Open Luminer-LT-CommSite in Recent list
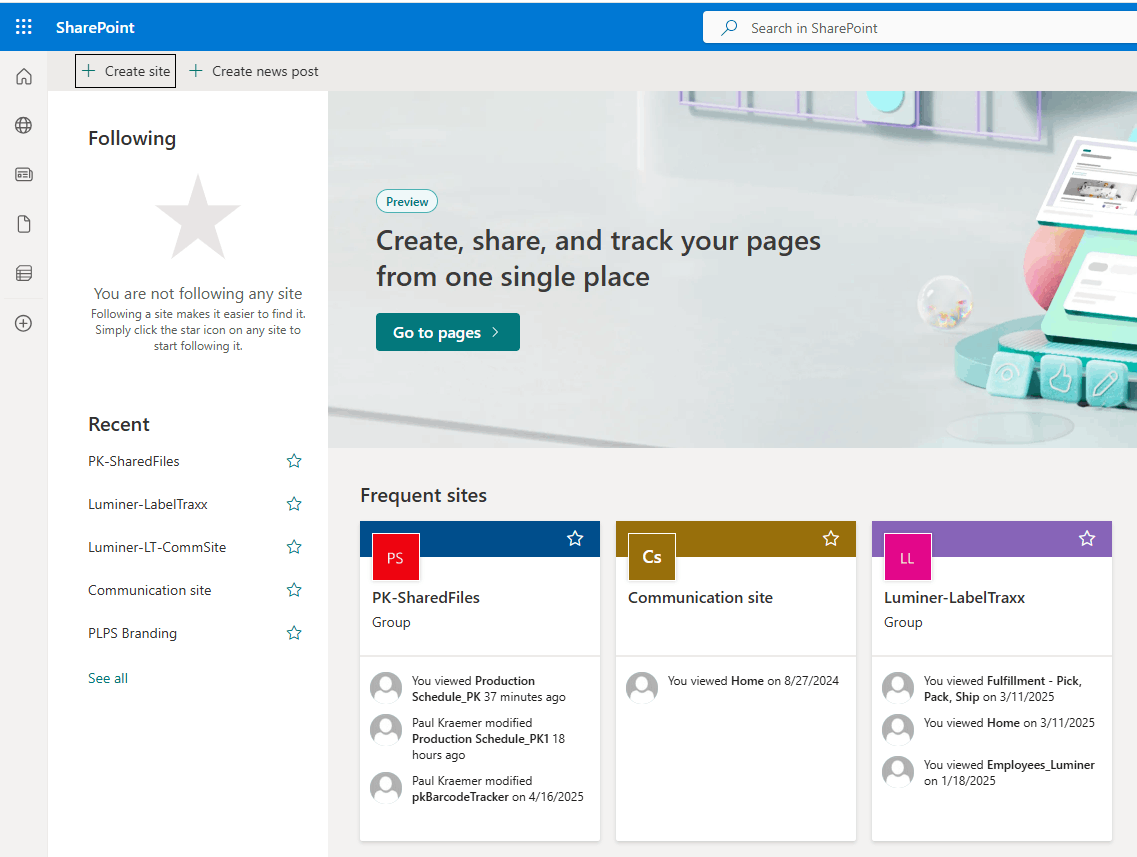 coord(157,547)
